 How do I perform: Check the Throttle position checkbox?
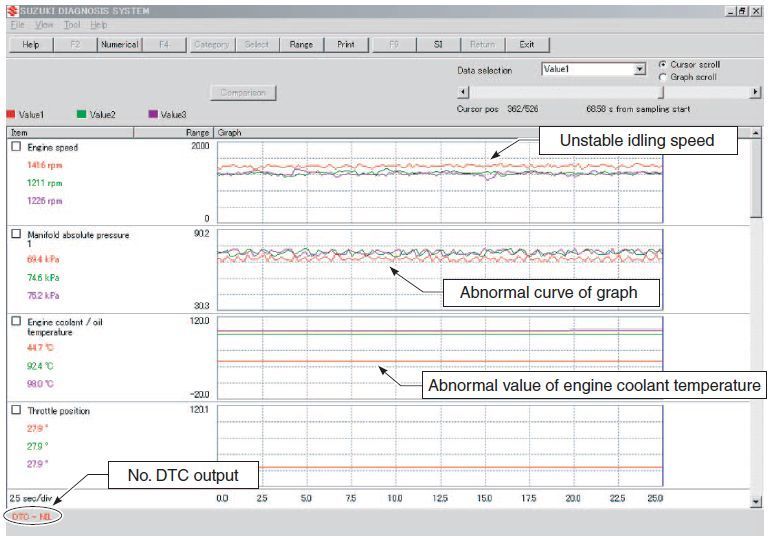pyautogui.click(x=16, y=410)
